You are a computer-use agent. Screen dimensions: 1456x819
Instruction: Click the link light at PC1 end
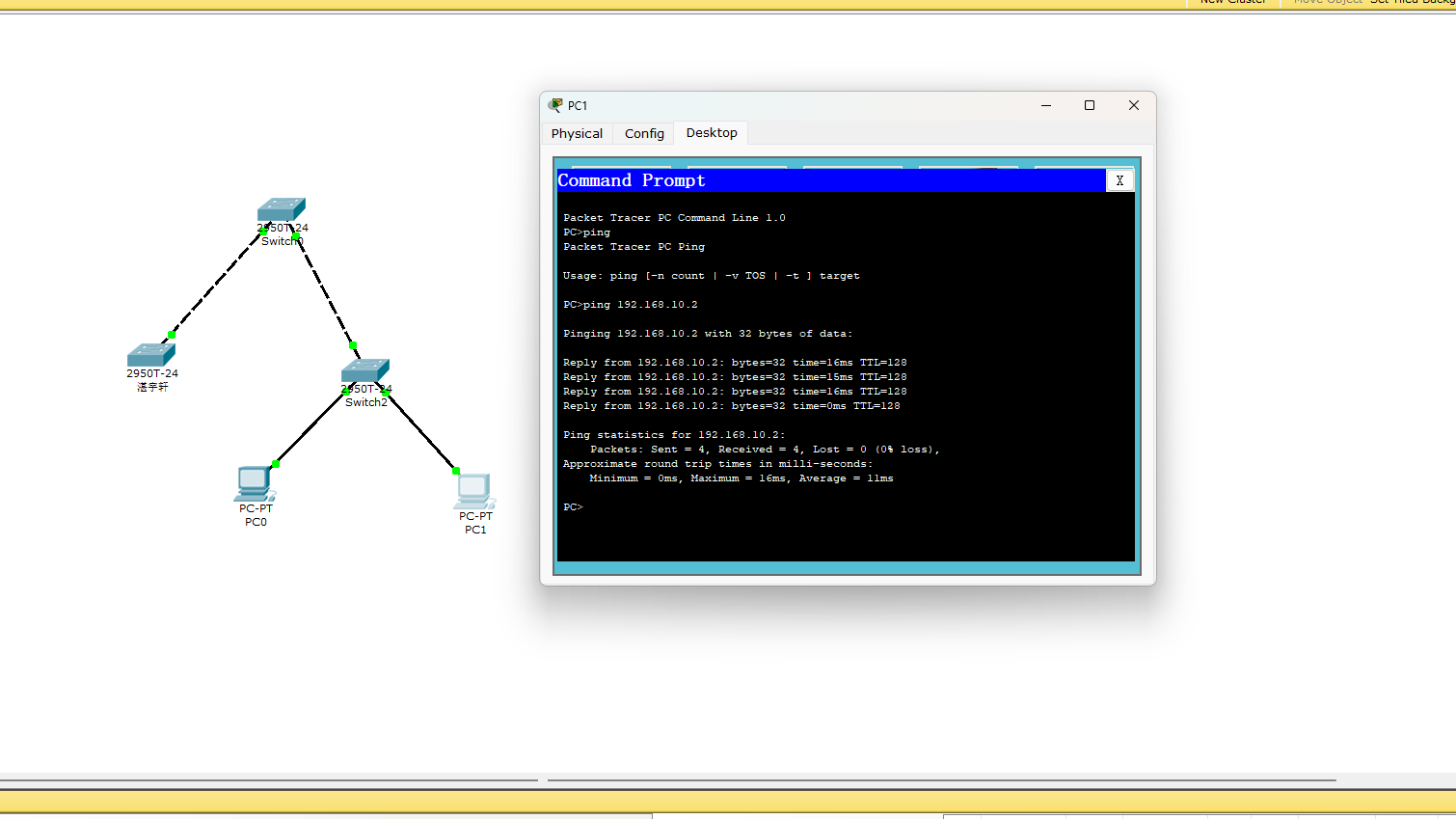pos(456,471)
